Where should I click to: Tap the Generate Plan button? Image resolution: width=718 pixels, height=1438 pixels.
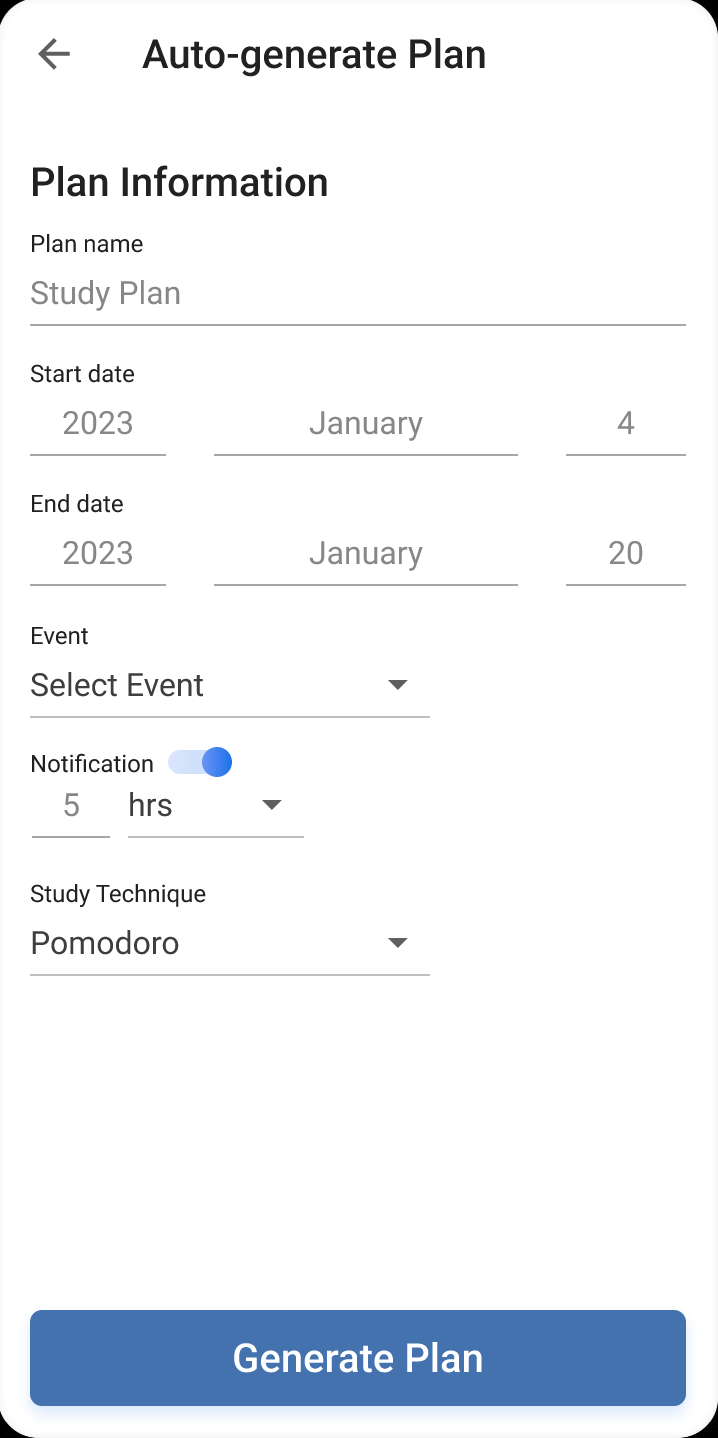pyautogui.click(x=358, y=1358)
